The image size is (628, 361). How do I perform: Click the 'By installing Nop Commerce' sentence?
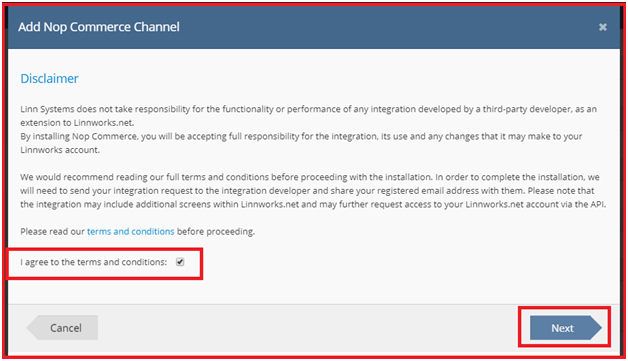[x=301, y=143]
